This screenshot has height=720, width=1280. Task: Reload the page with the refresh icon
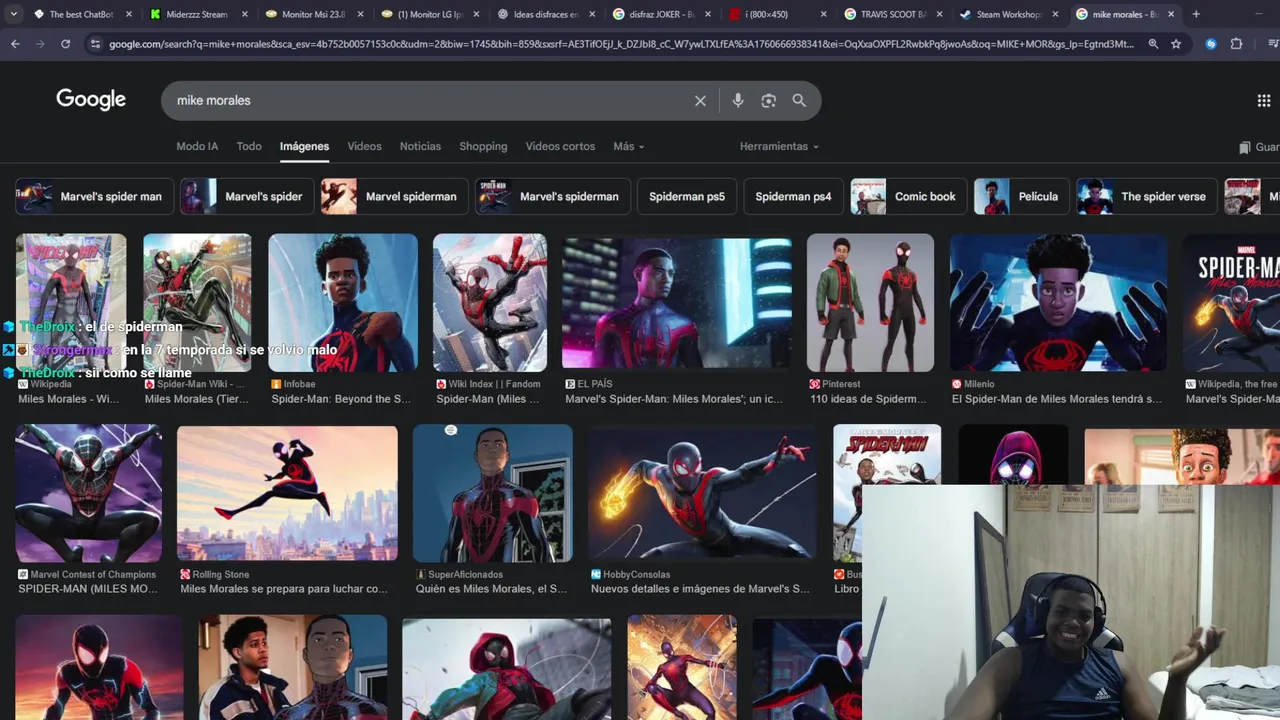point(65,44)
